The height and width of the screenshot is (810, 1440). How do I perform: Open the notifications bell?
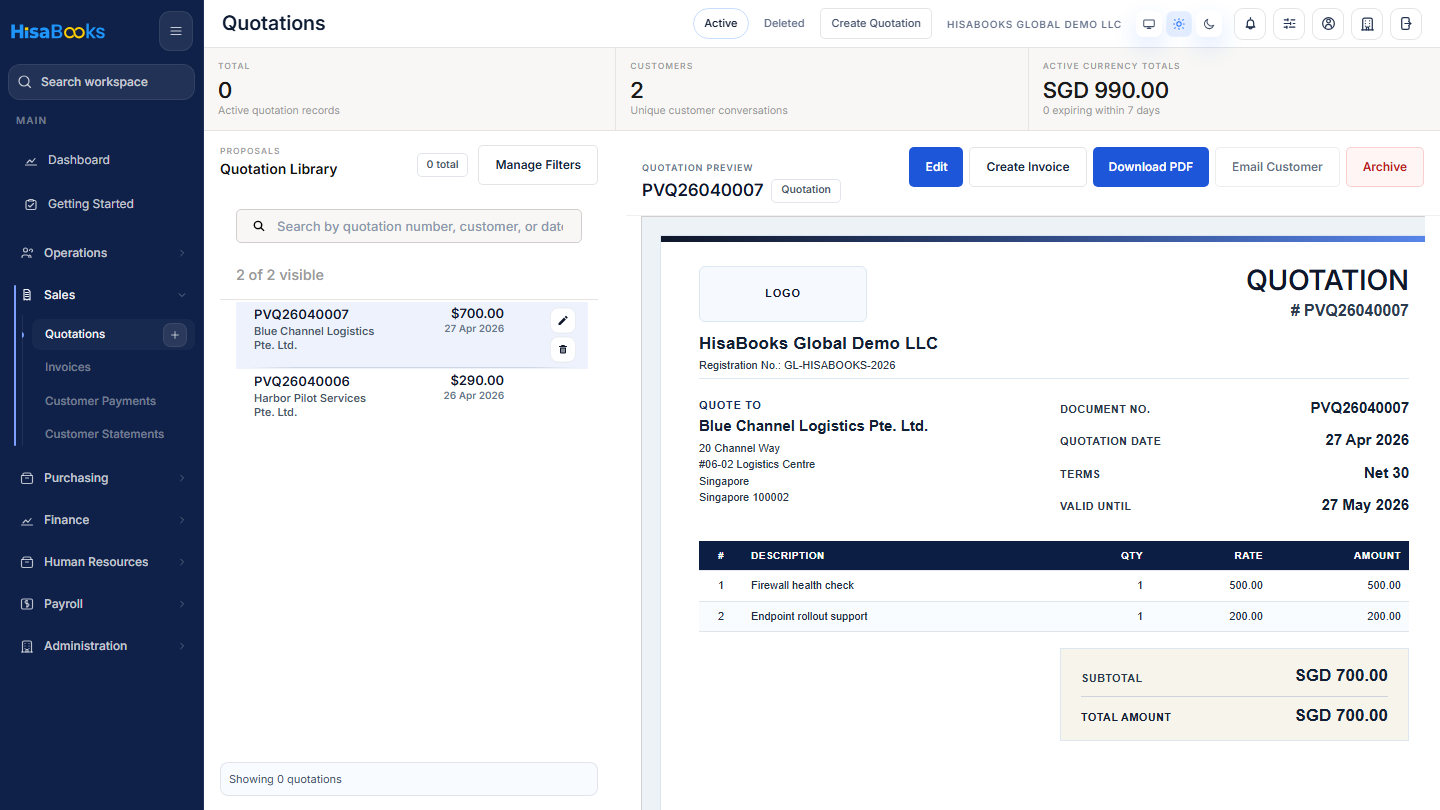(1250, 24)
